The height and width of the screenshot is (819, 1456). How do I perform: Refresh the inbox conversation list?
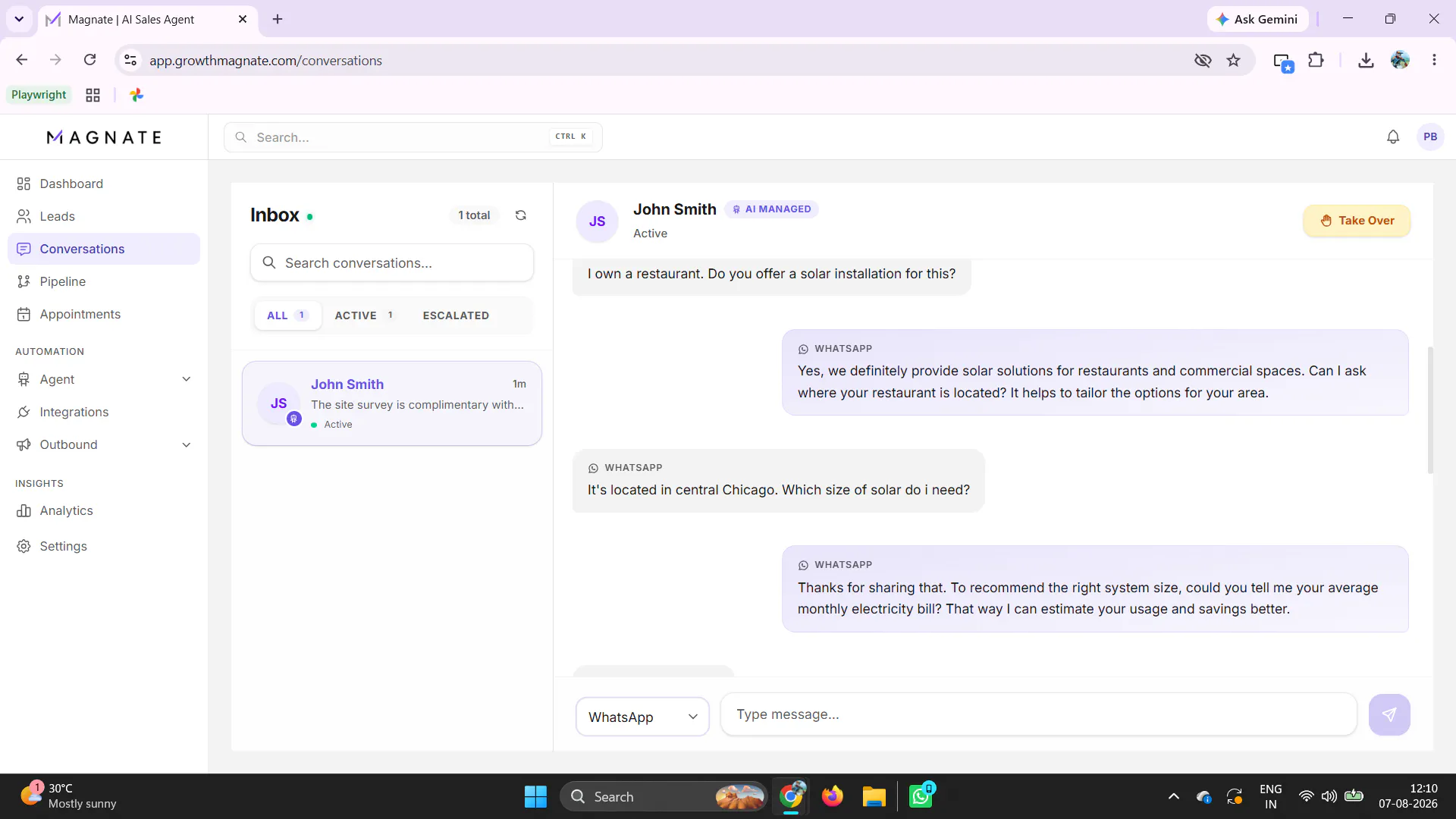coord(521,215)
